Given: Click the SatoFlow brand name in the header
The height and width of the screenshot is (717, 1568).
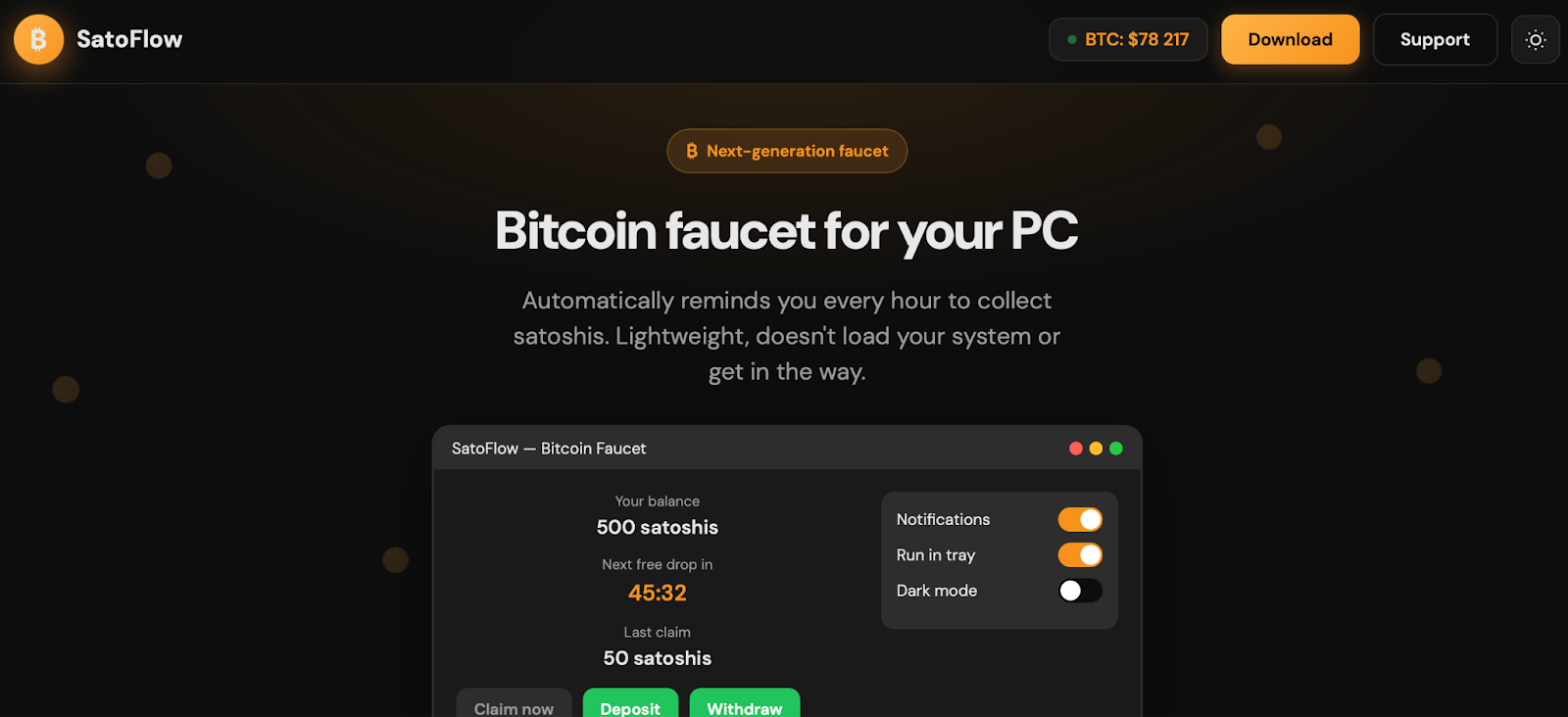Looking at the screenshot, I should tap(129, 39).
